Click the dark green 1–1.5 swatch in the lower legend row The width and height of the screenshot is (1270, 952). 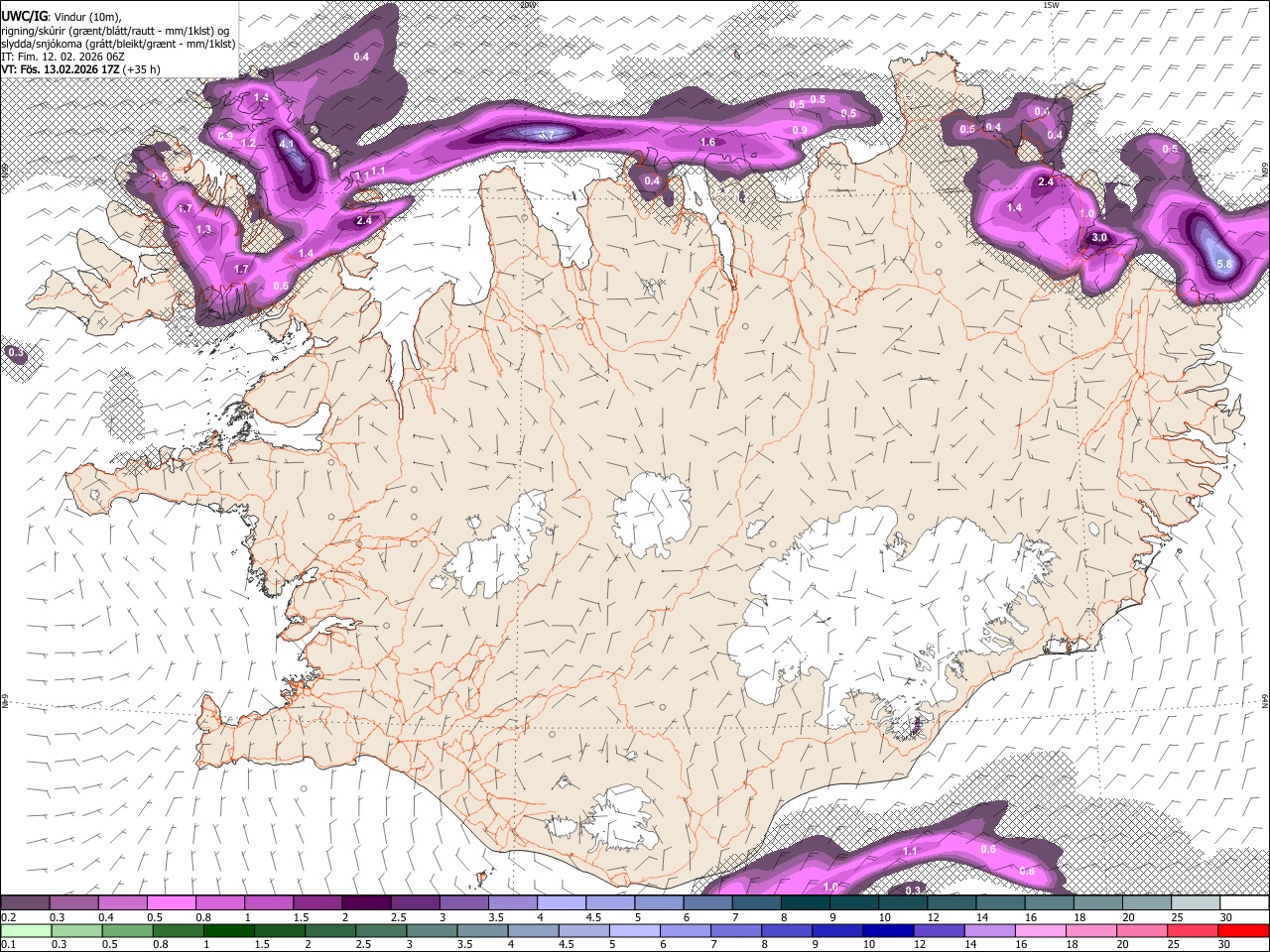(x=228, y=930)
